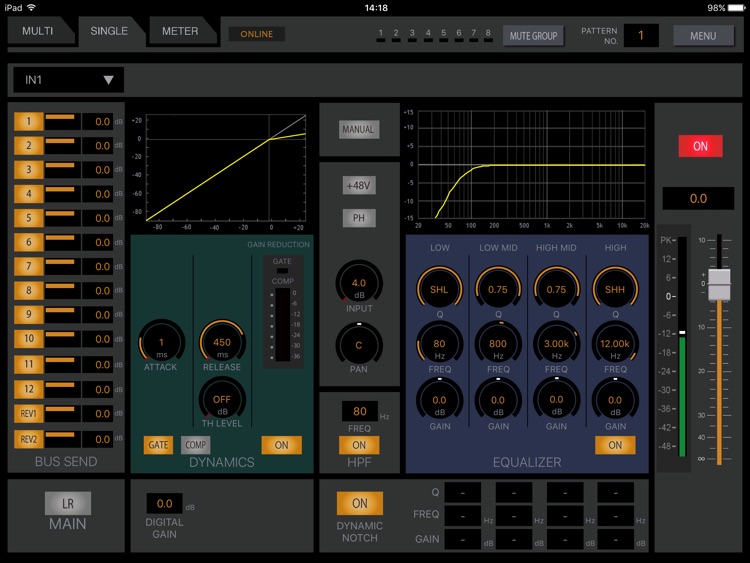This screenshot has height=563, width=750.
Task: Toggle +48V phantom power
Action: (x=358, y=185)
